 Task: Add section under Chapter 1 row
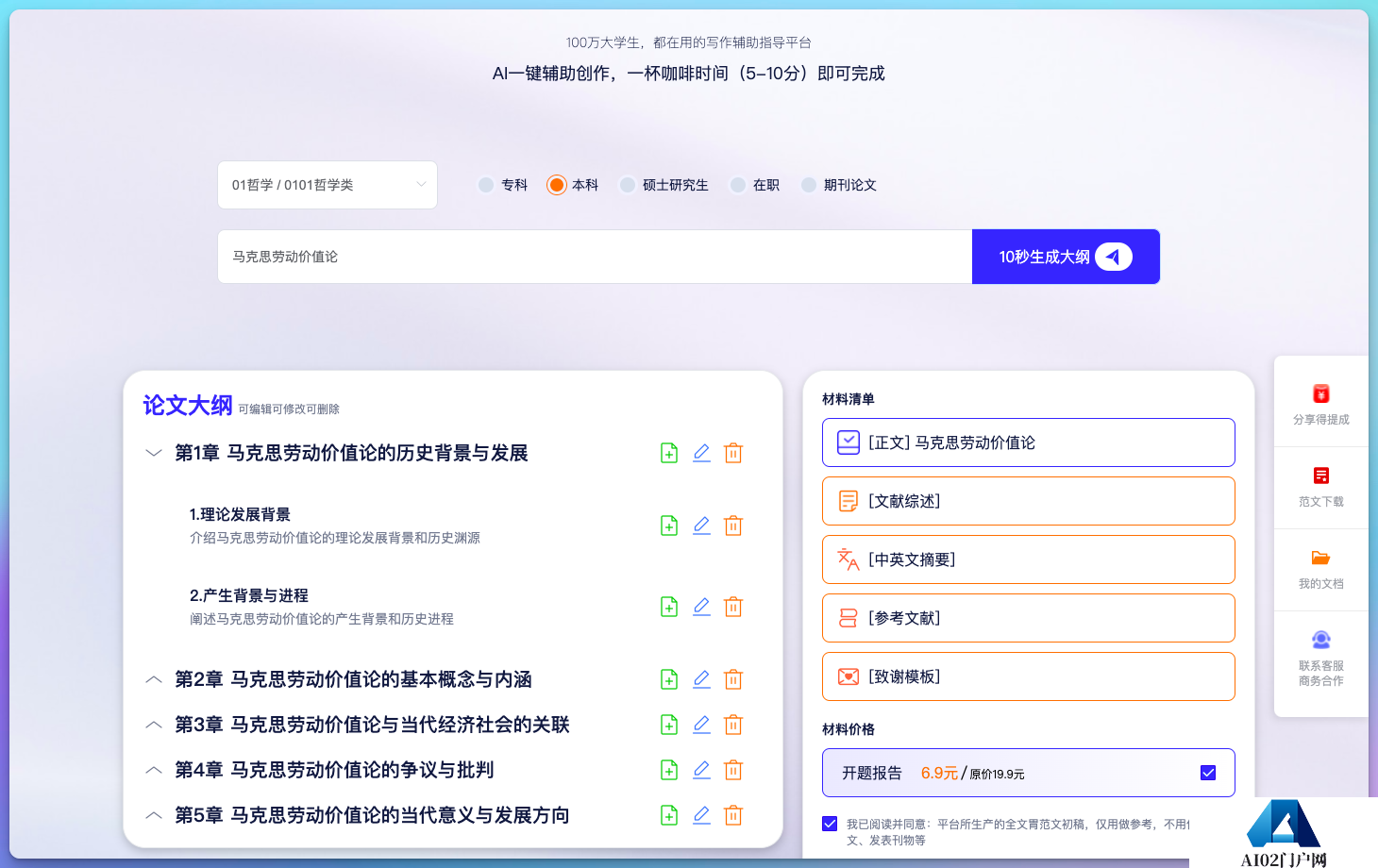669,453
